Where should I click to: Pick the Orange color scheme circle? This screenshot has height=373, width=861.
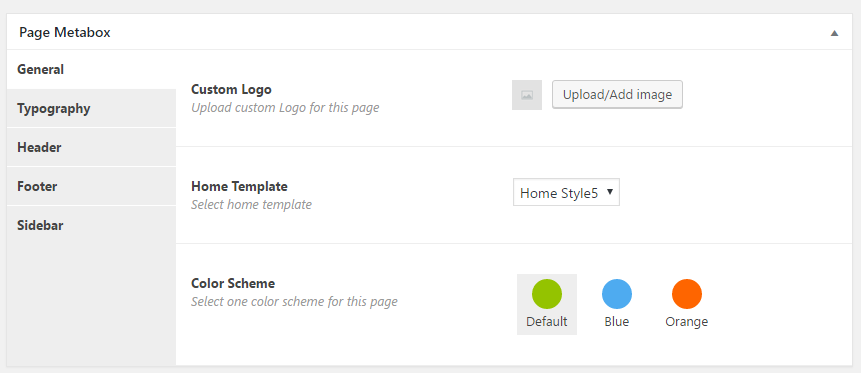687,294
